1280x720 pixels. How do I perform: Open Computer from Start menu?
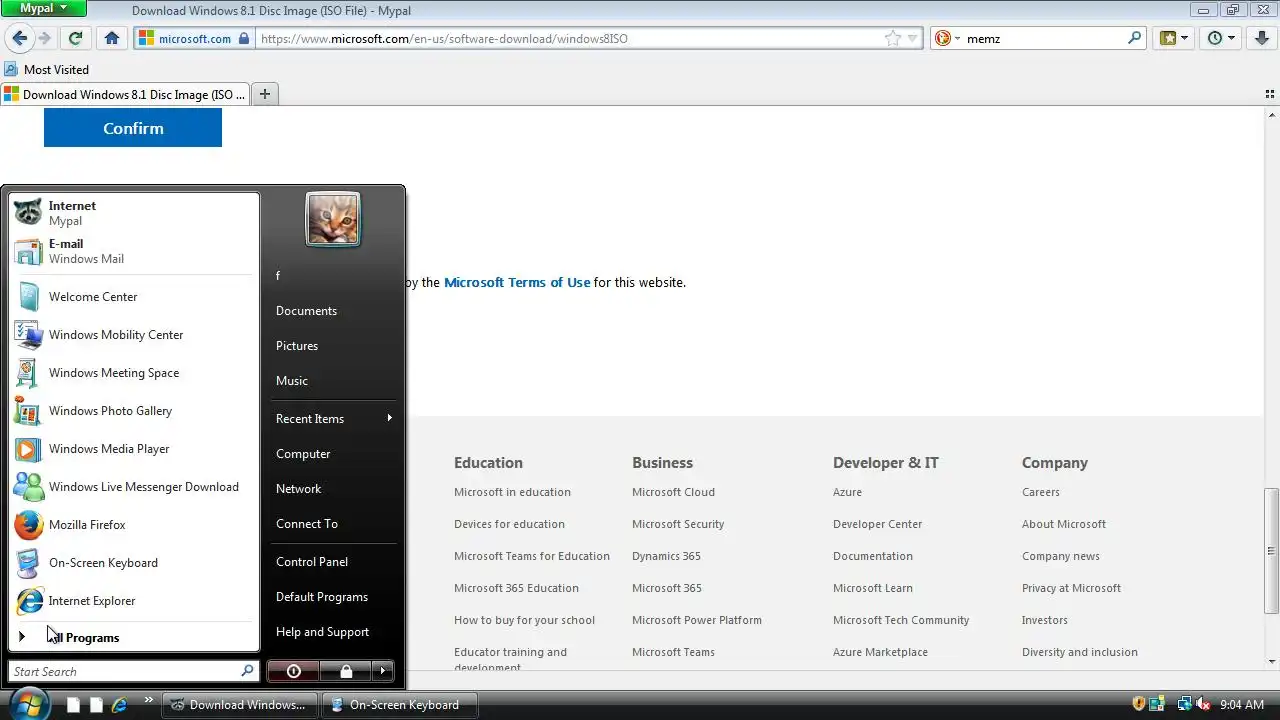[333, 454]
